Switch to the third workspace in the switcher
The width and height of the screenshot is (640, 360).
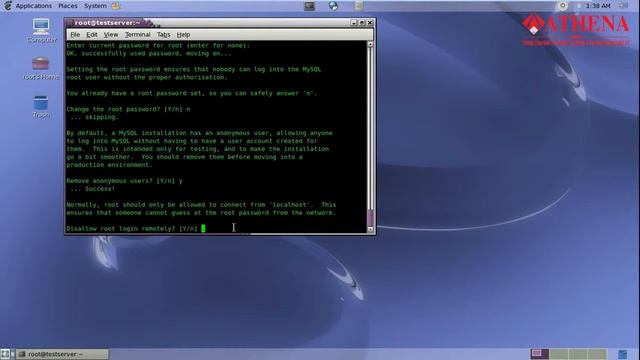point(578,353)
